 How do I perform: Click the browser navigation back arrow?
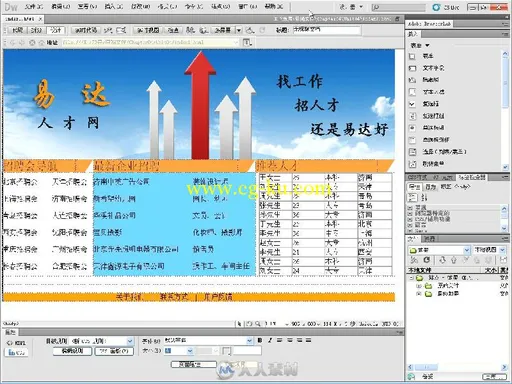coord(13,43)
